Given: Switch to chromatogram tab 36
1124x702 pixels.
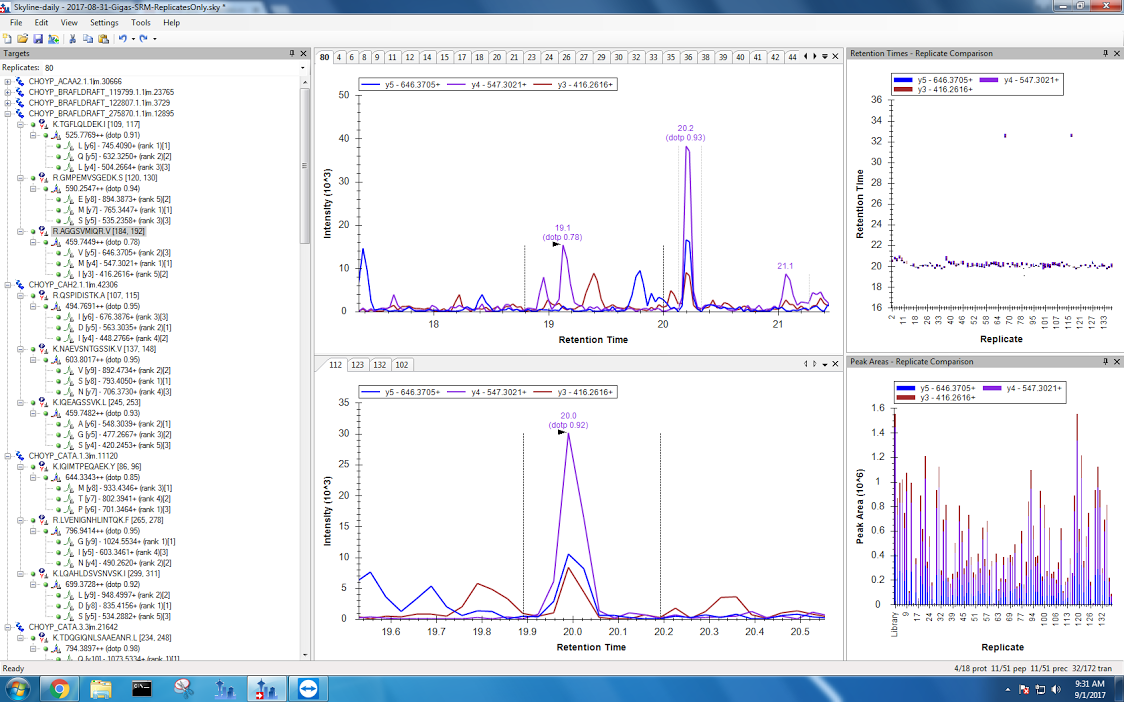Looking at the screenshot, I should 688,57.
